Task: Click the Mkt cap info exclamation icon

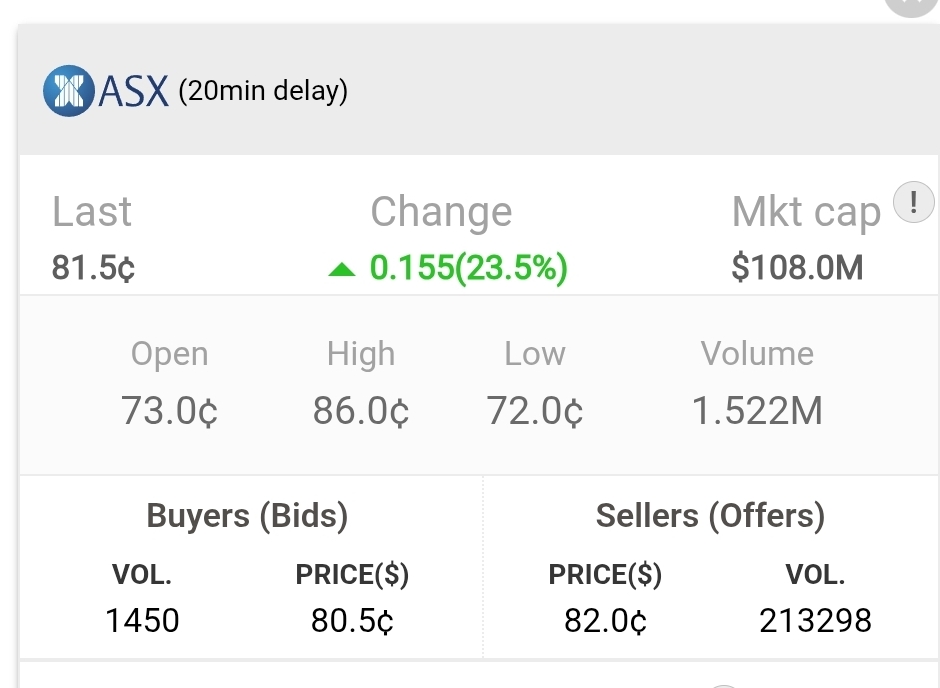Action: click(911, 203)
